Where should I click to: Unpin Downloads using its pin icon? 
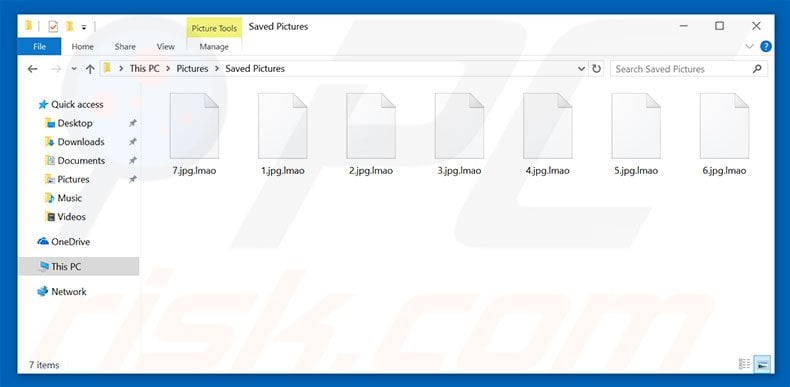(x=132, y=142)
